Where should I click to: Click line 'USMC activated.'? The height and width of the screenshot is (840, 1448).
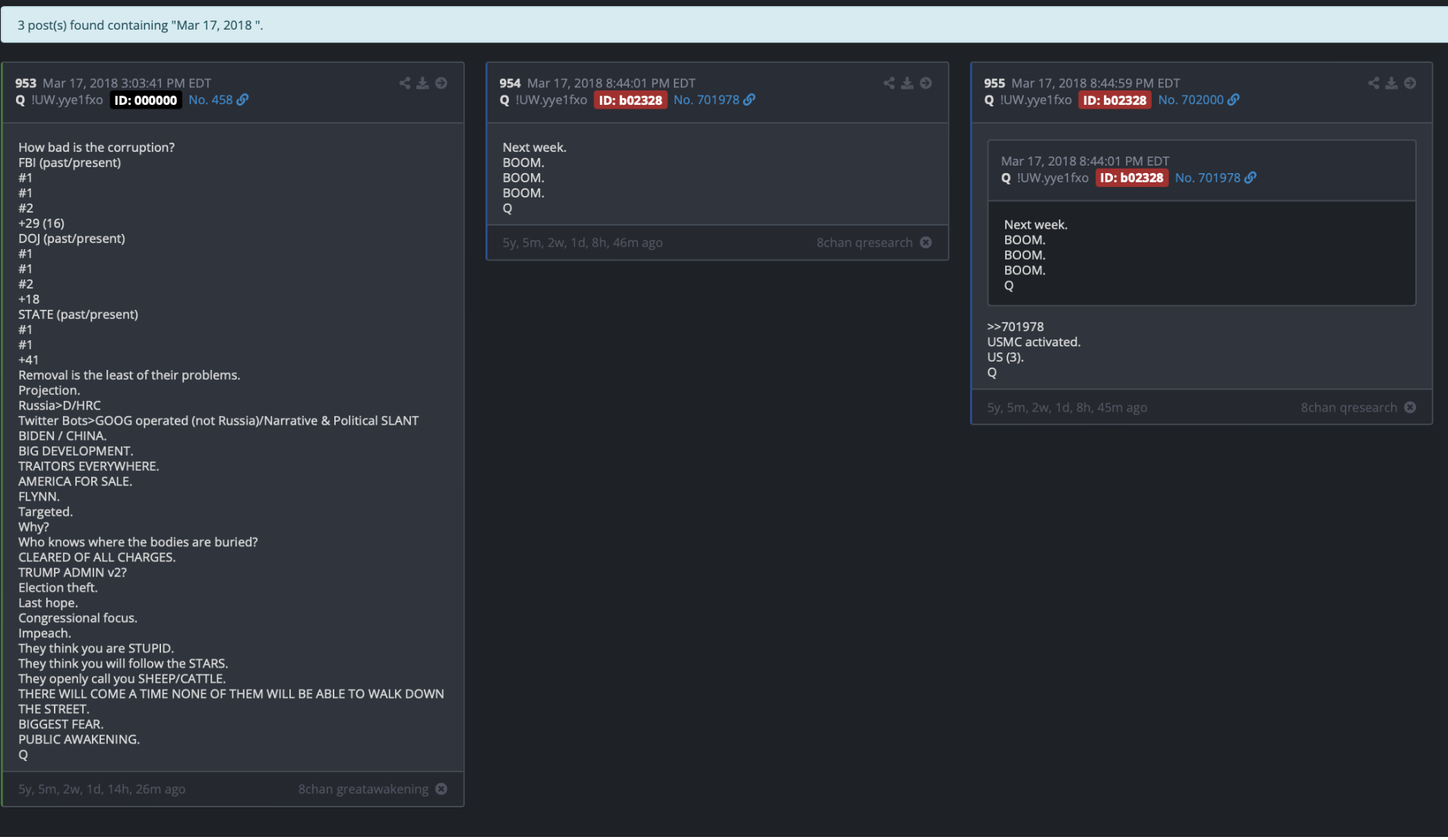coord(1033,342)
